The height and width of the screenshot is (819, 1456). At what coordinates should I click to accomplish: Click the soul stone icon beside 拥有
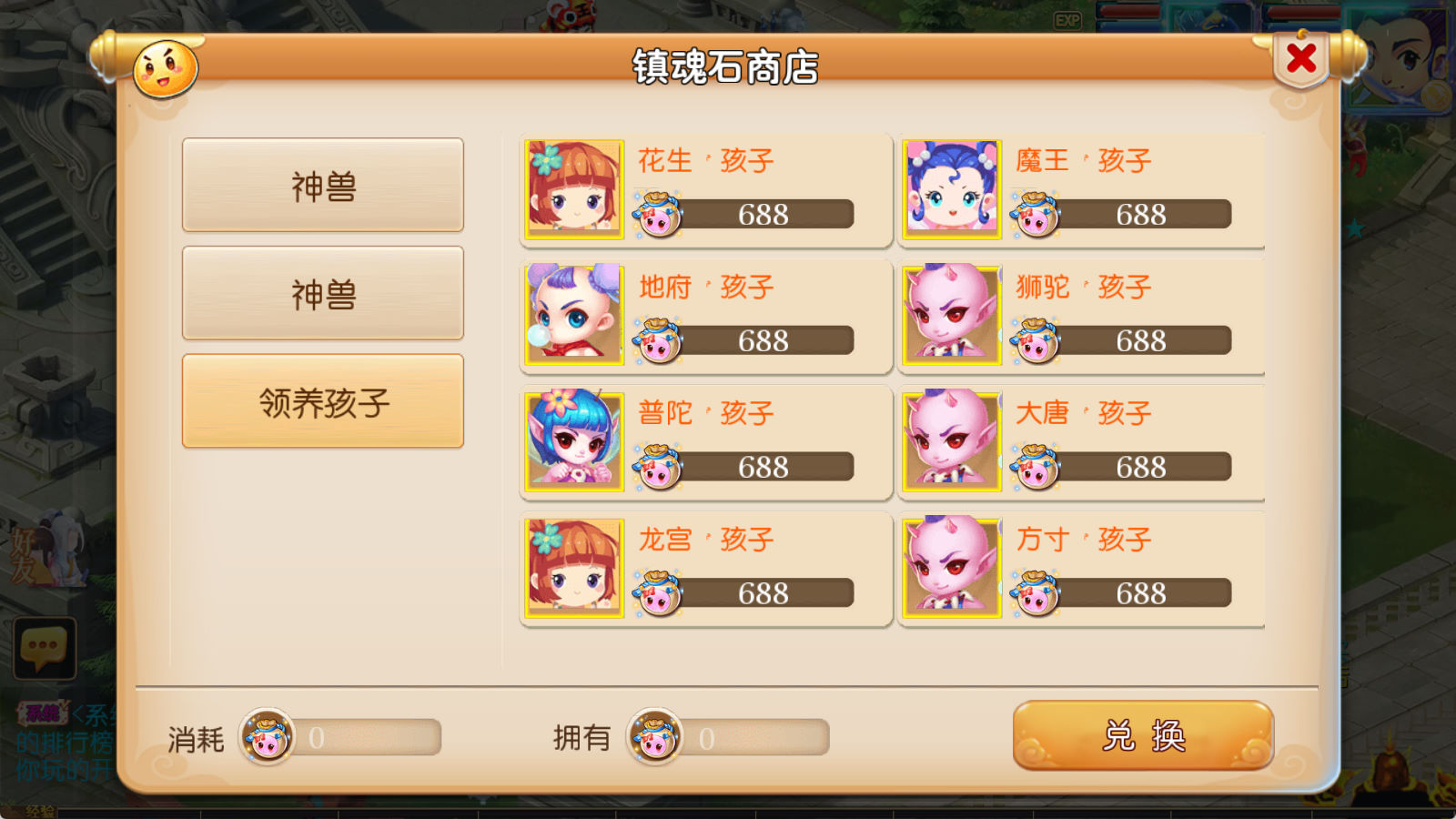click(x=654, y=736)
